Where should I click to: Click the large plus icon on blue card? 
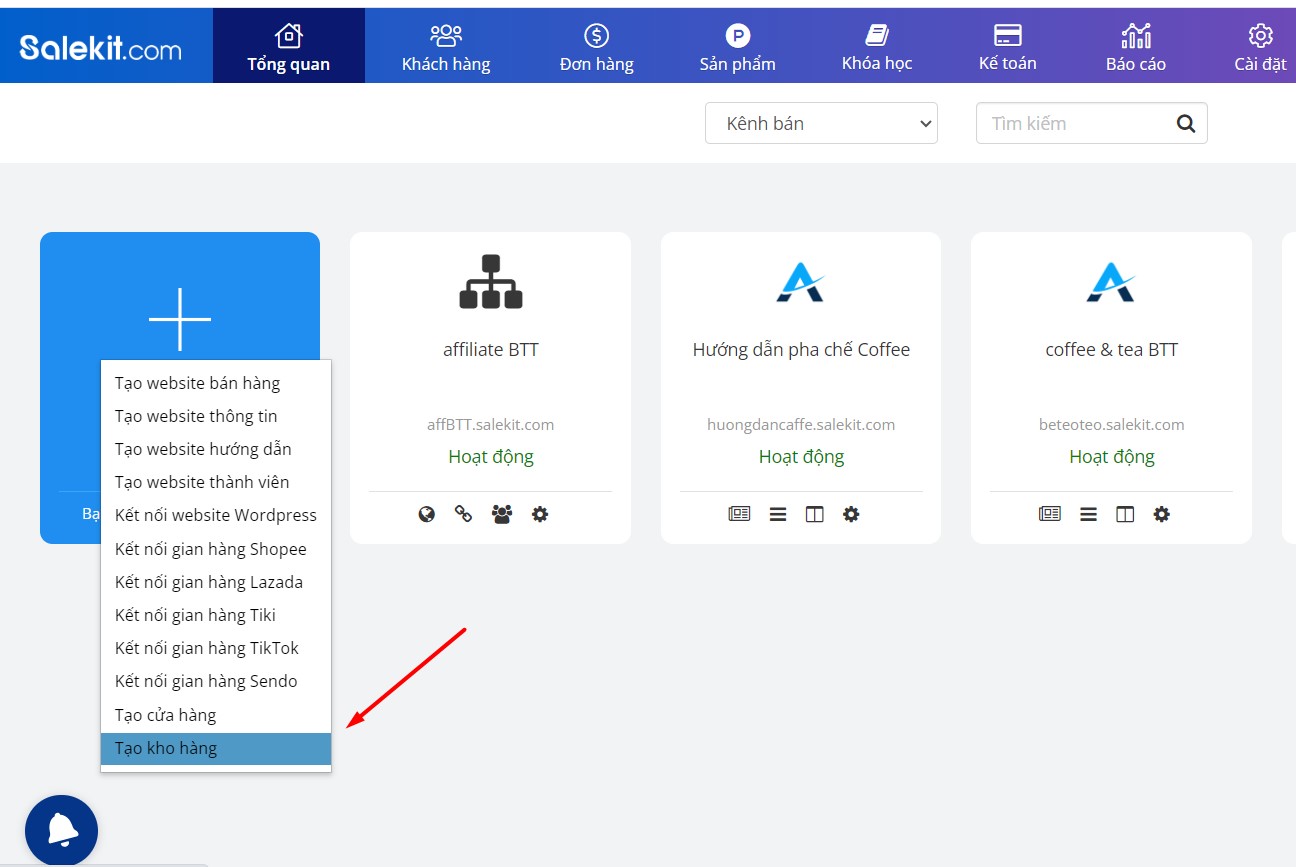coord(180,319)
